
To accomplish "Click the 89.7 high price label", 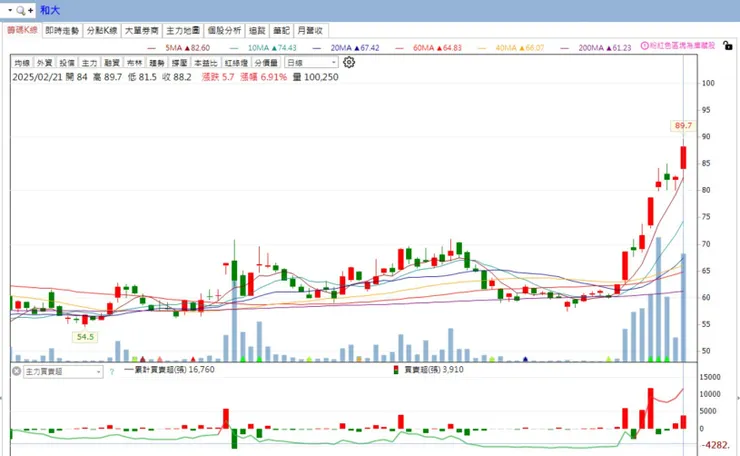I will [x=683, y=126].
